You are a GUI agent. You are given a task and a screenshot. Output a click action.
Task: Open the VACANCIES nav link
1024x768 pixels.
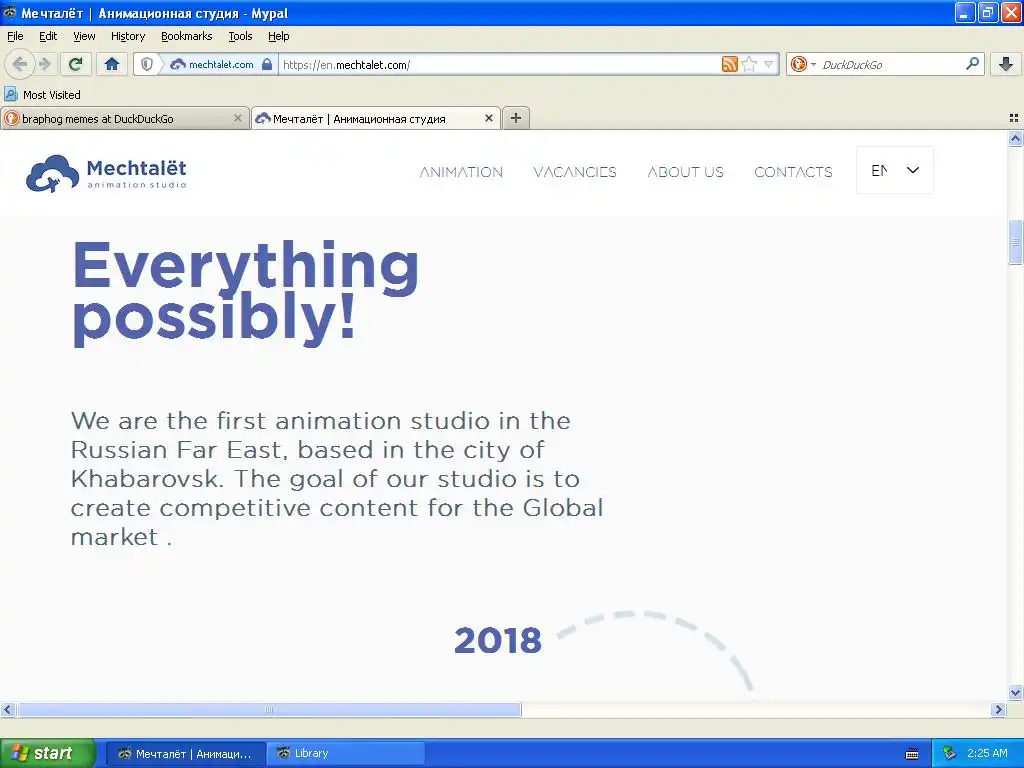point(575,172)
